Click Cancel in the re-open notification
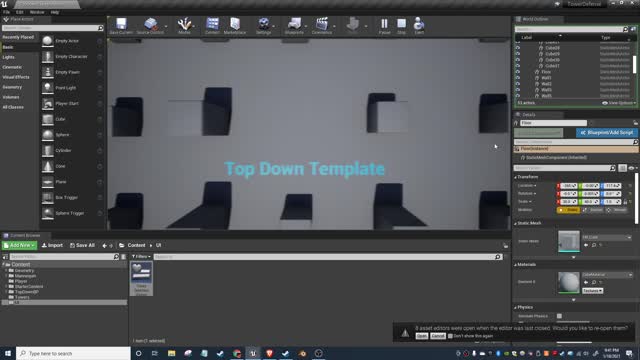Screen dimensions: 640x360 (438, 336)
